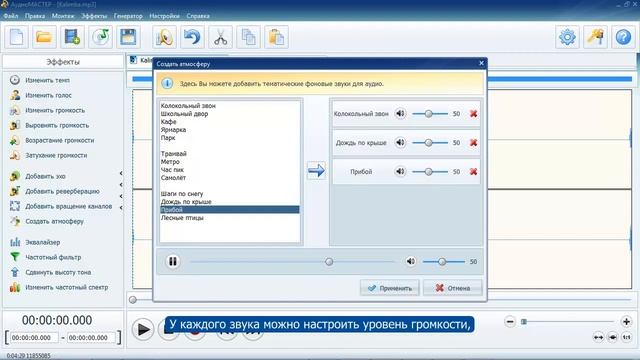This screenshot has width=640, height=360.
Task: Select Создать атмосферу in effects list
Action: tap(54, 221)
